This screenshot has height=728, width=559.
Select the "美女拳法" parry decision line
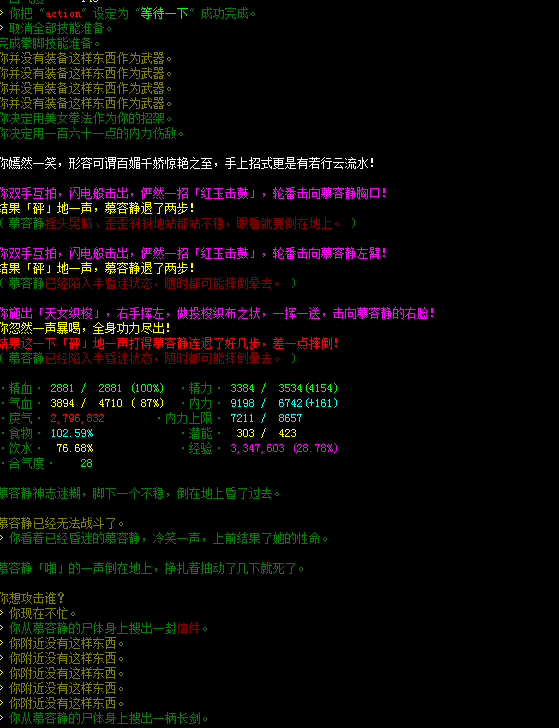click(x=86, y=119)
